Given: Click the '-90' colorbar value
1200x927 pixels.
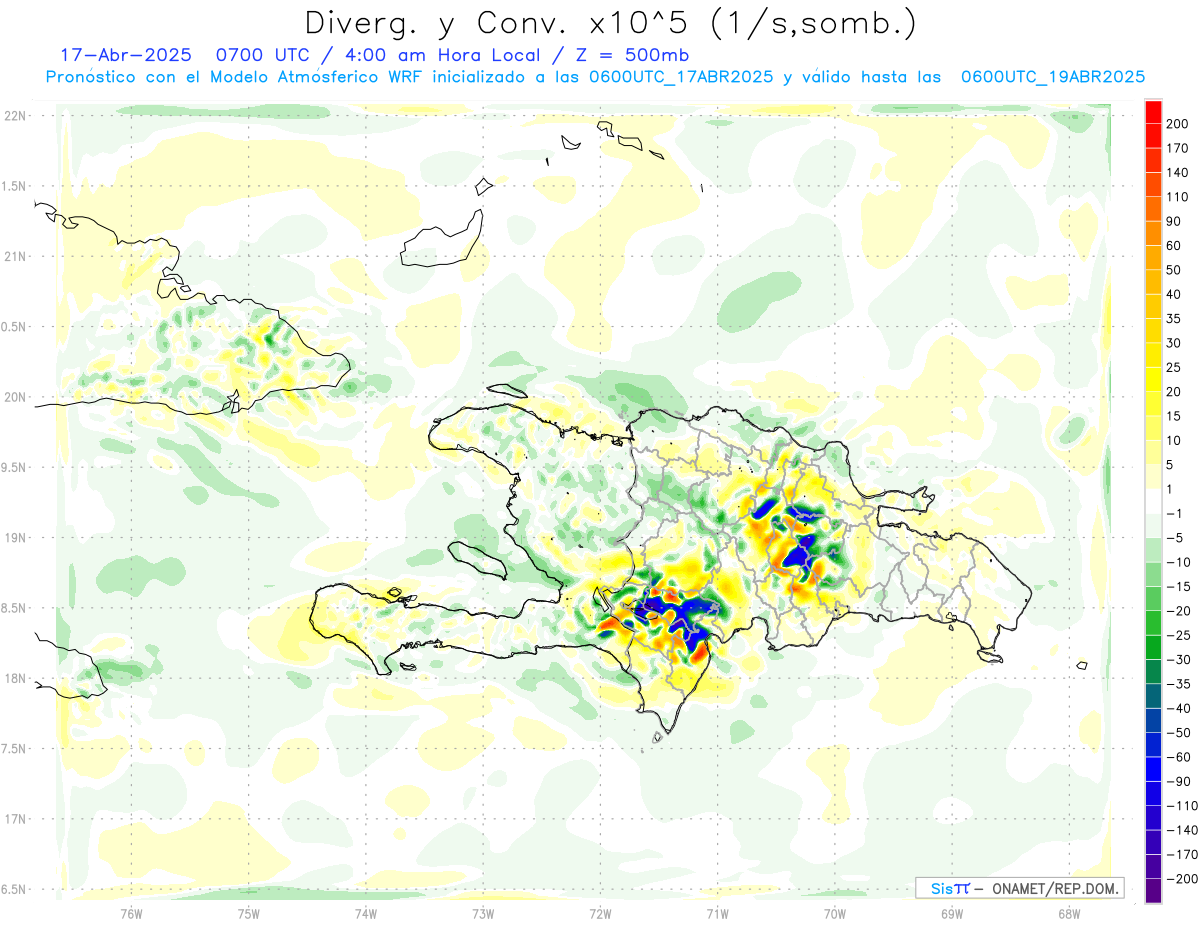Looking at the screenshot, I should coord(1180,782).
